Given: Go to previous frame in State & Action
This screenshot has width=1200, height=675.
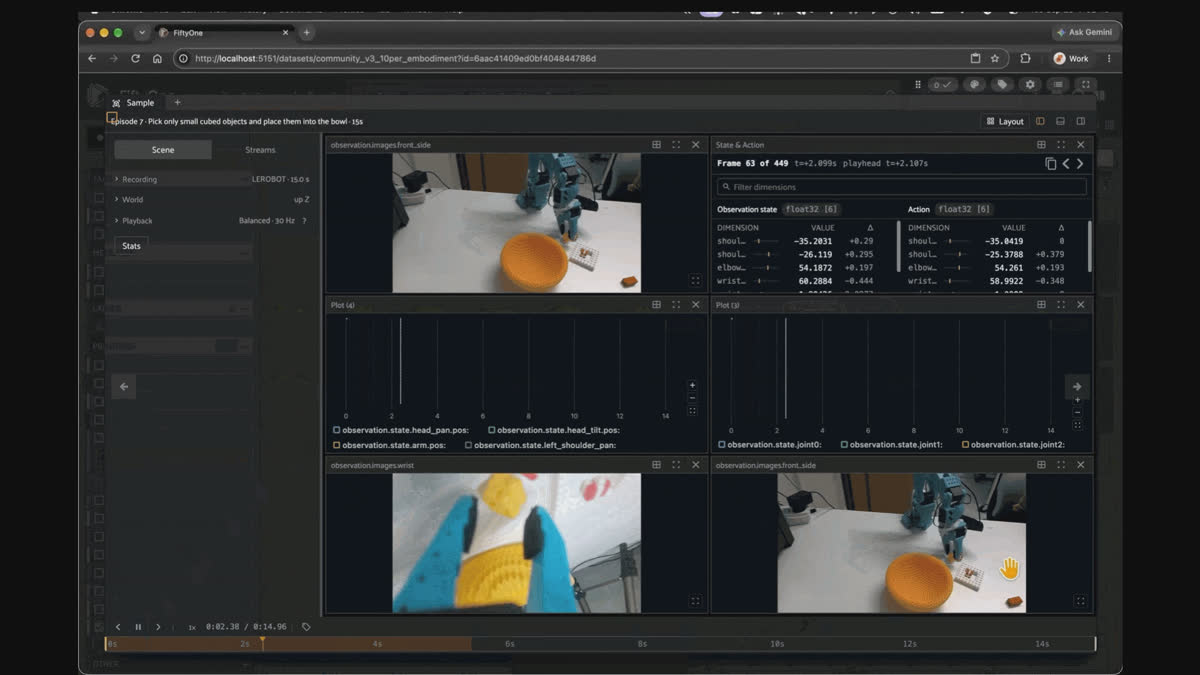Looking at the screenshot, I should [x=1066, y=164].
